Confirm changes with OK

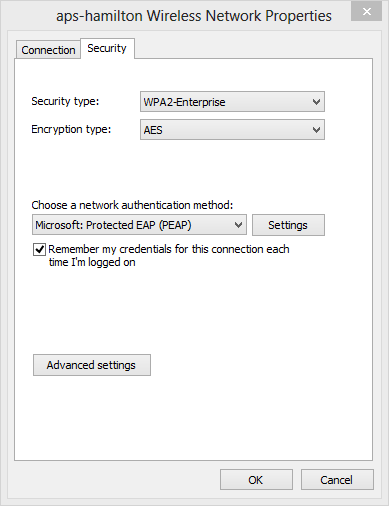pos(256,480)
